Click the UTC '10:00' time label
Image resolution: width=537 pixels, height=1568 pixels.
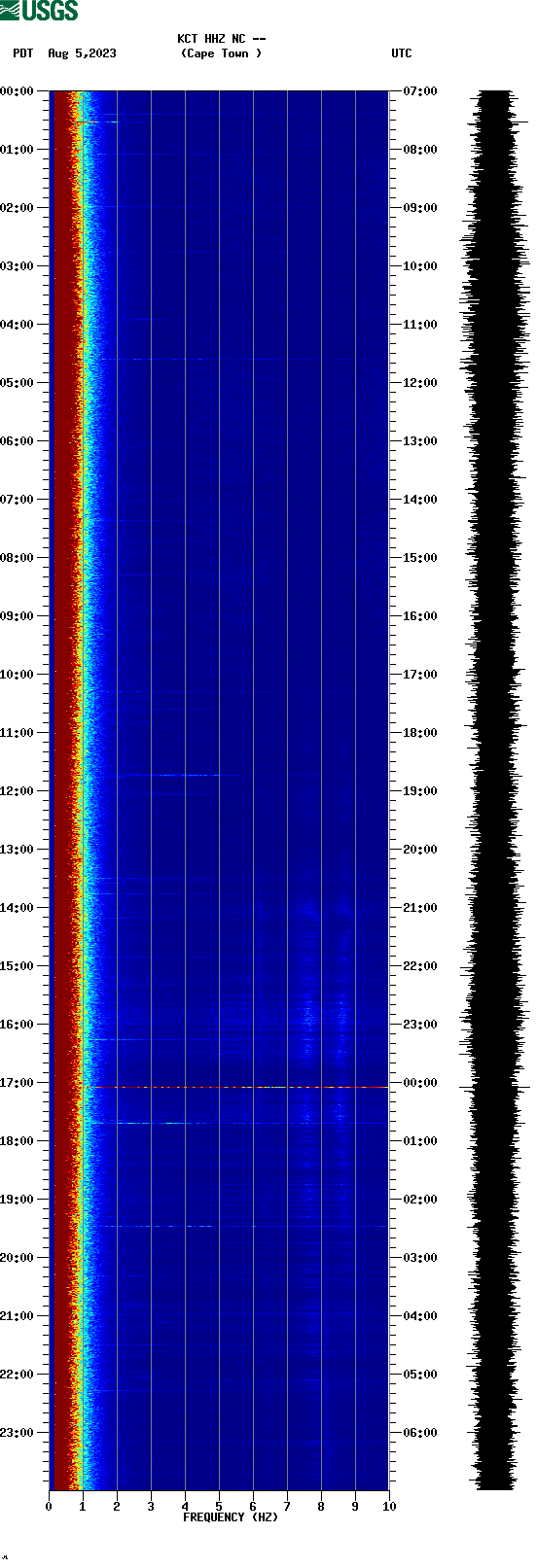click(420, 266)
